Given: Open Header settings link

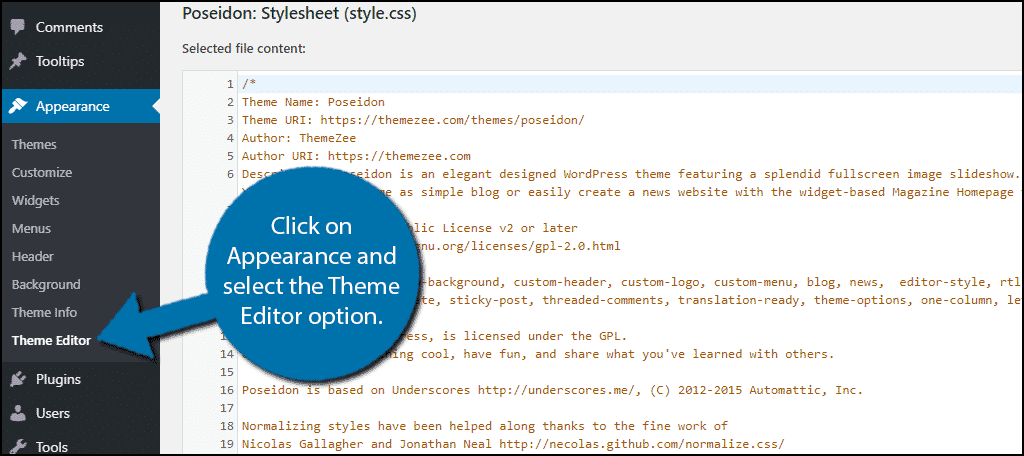Looking at the screenshot, I should (x=33, y=257).
